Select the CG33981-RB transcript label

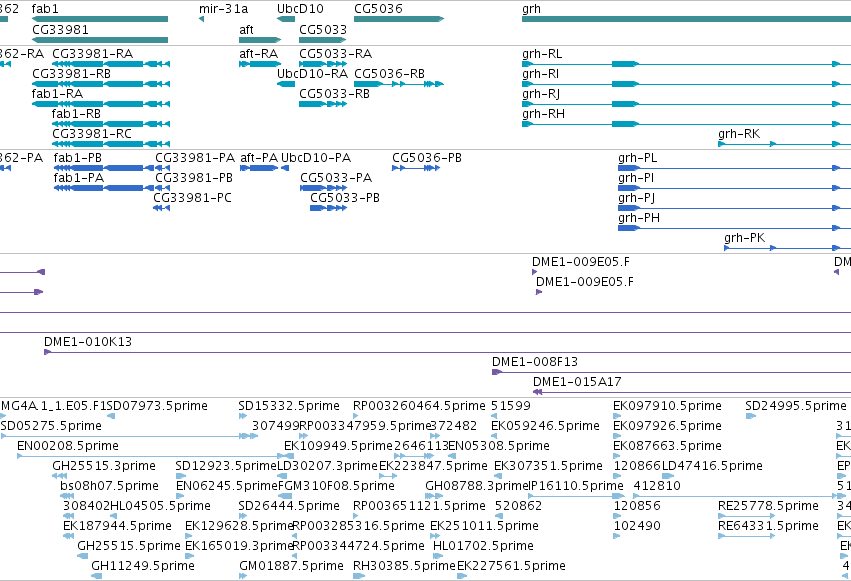pos(72,74)
